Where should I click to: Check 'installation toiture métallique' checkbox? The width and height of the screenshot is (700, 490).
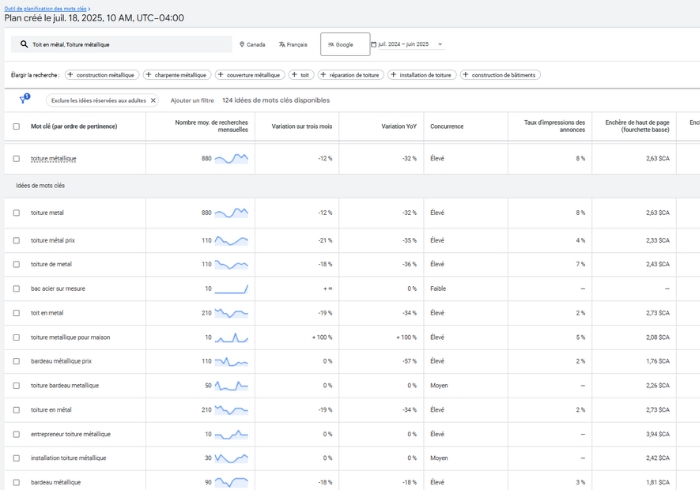click(x=17, y=458)
